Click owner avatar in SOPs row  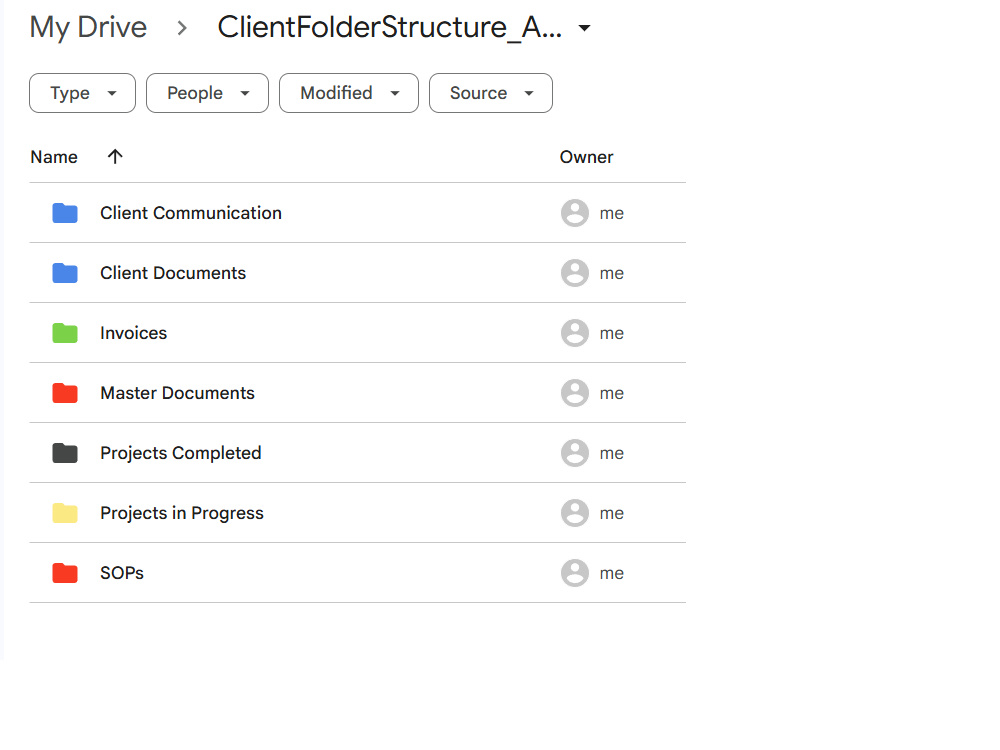coord(575,573)
